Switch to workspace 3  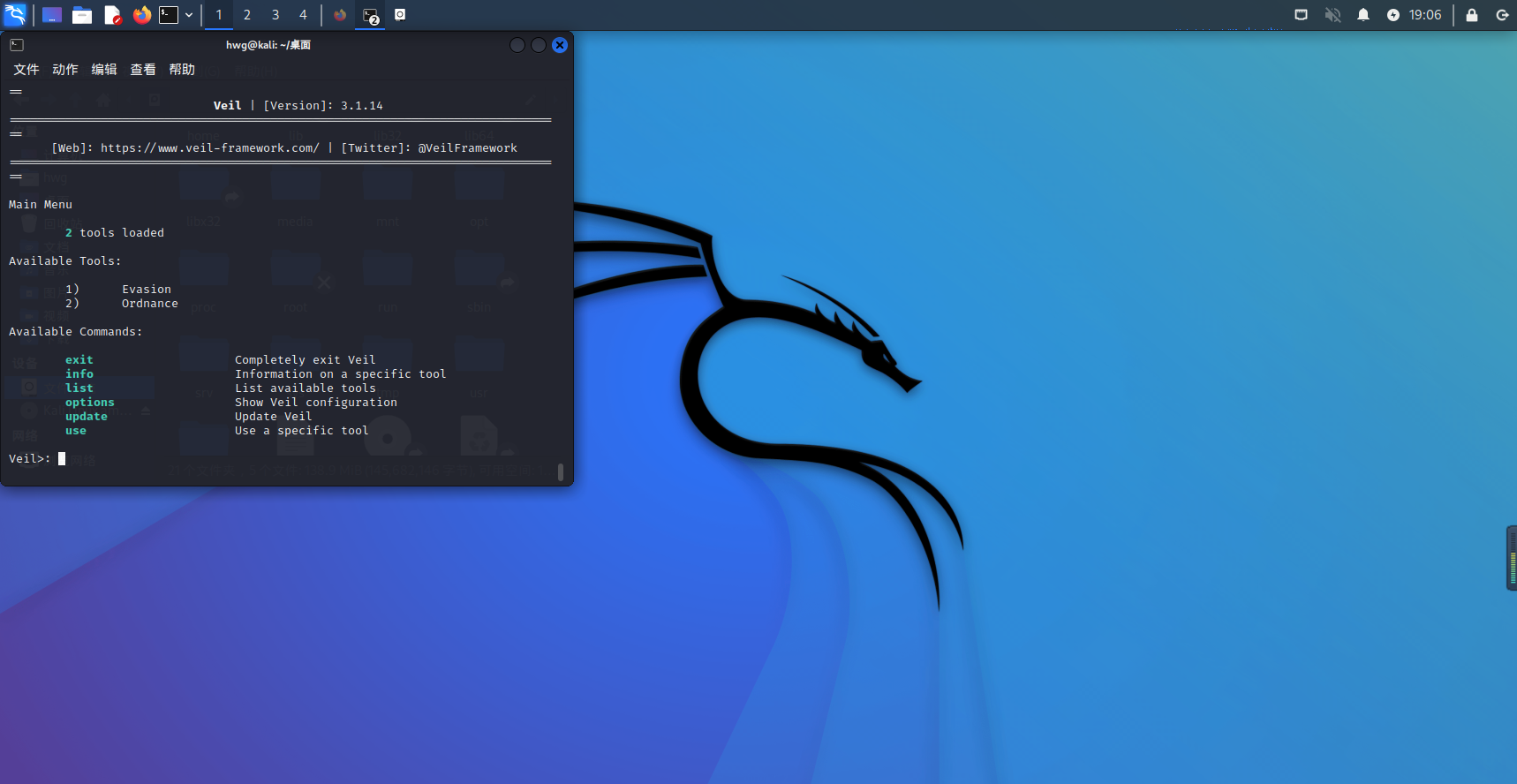tap(275, 15)
